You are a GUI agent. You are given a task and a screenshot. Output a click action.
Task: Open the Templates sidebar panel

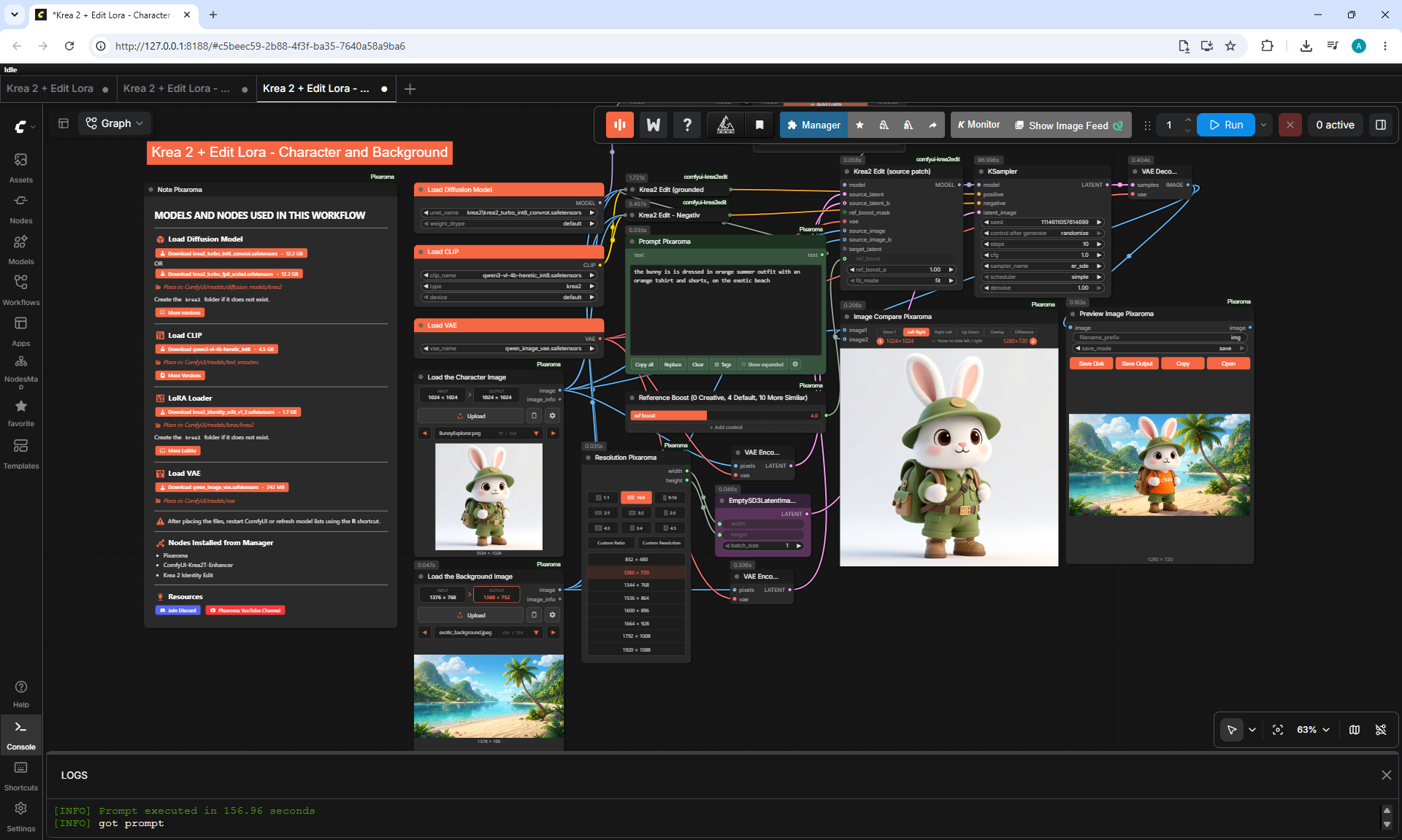click(21, 453)
